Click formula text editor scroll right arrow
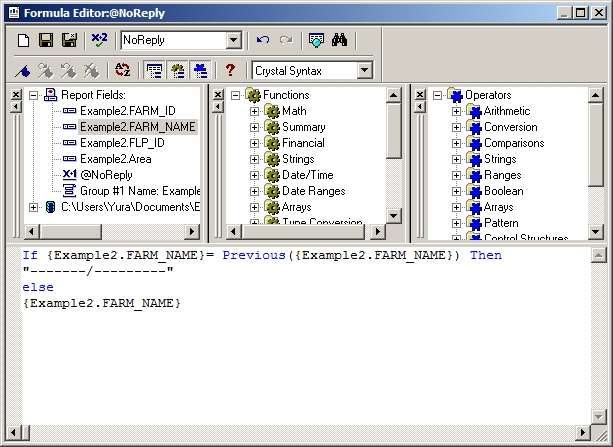The width and height of the screenshot is (613, 447). (x=583, y=433)
